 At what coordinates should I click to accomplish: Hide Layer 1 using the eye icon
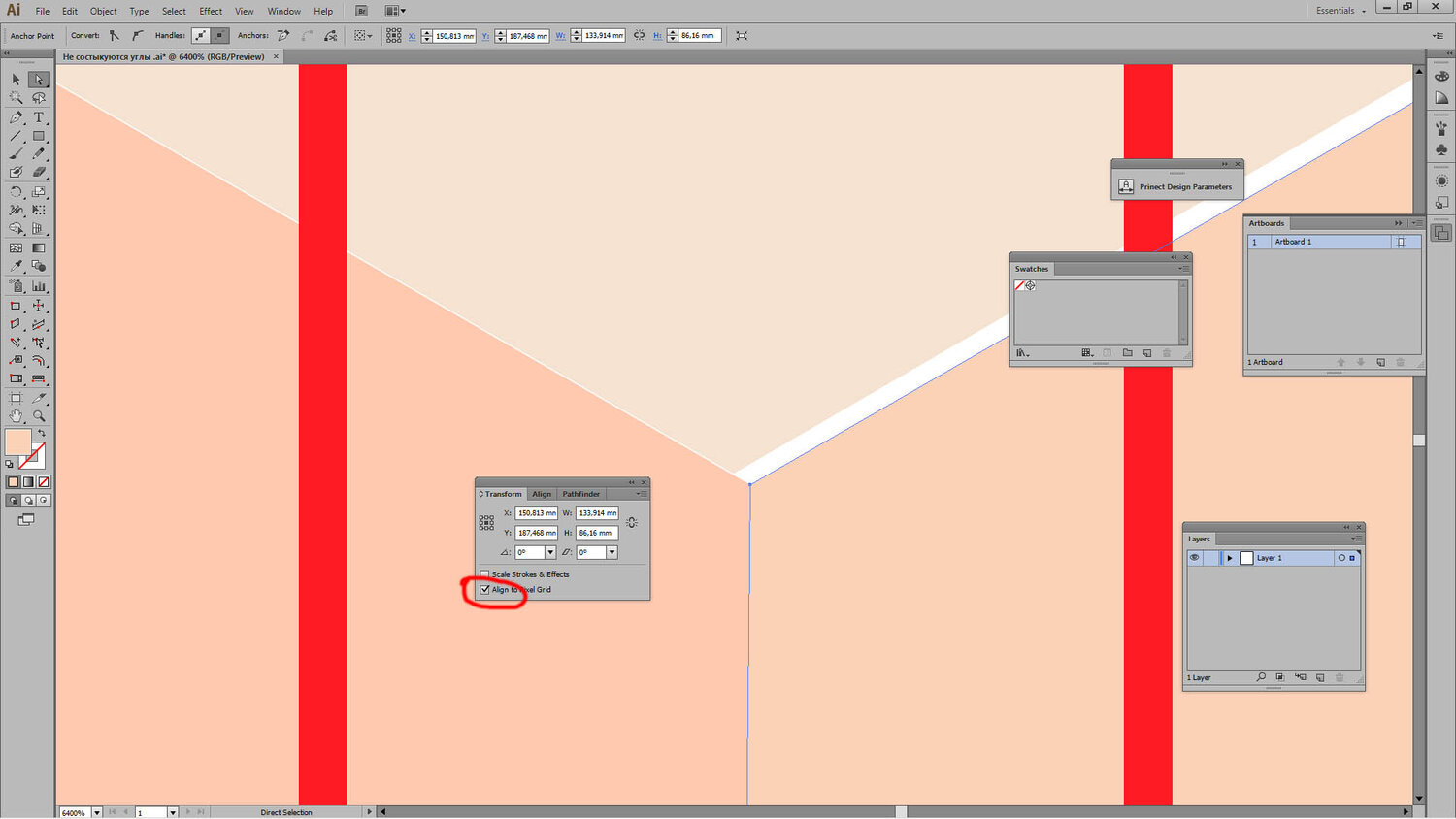[x=1194, y=558]
